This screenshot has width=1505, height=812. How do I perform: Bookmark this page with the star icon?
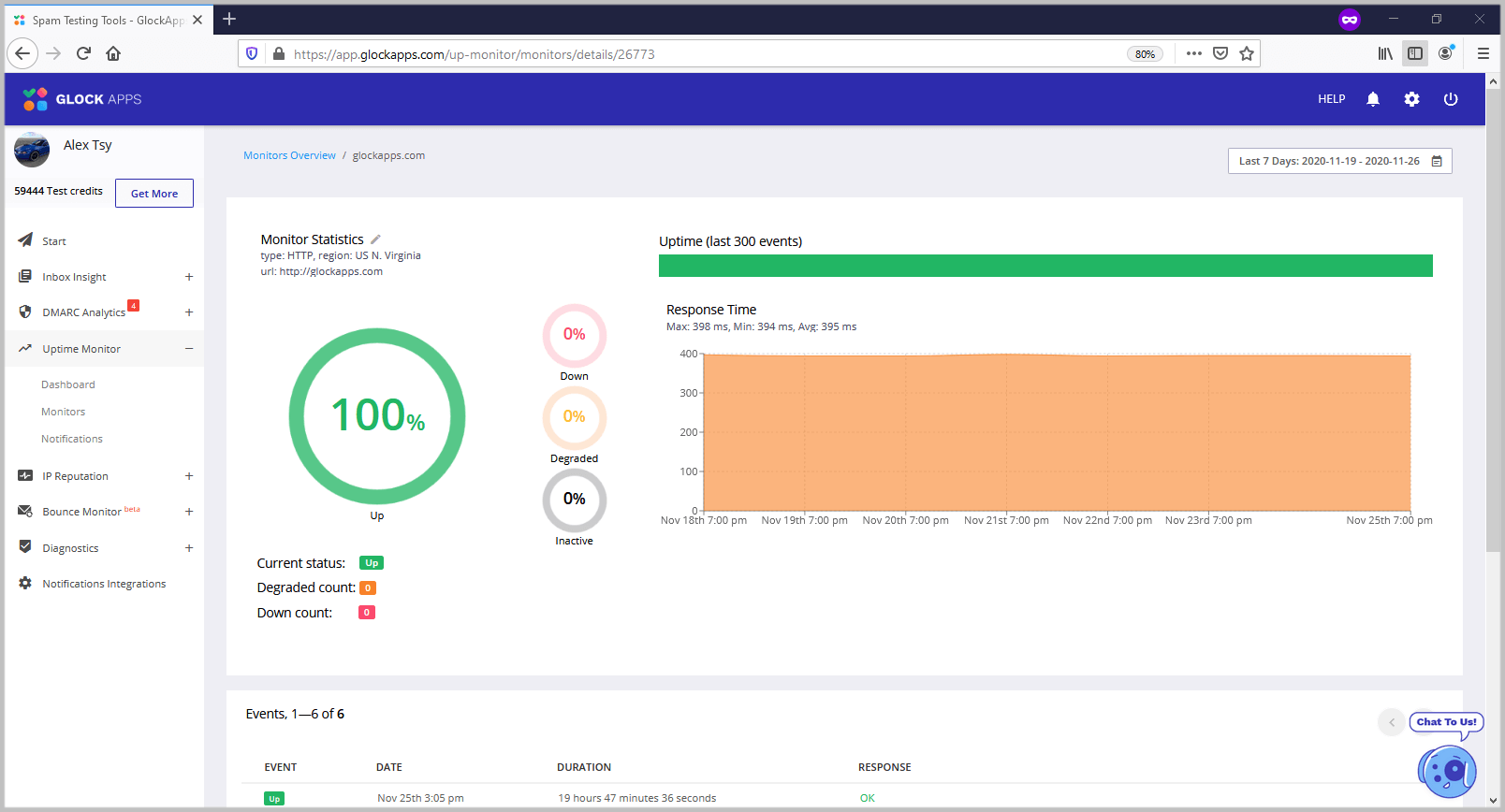[x=1247, y=53]
